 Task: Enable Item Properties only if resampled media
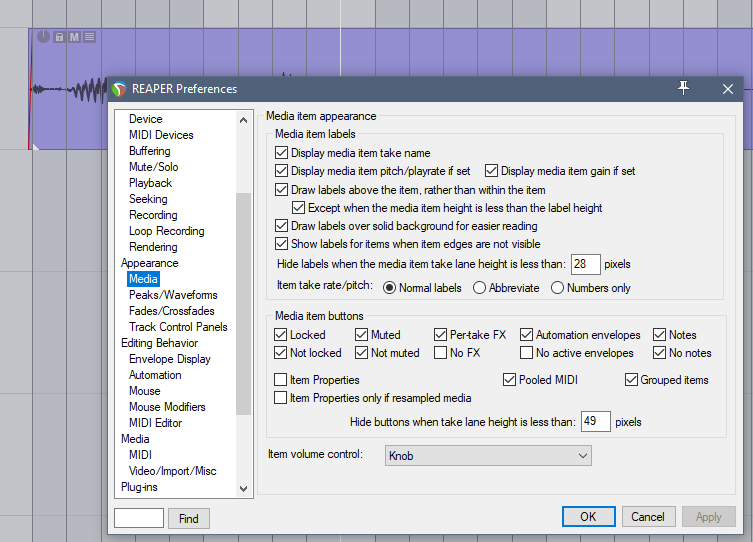pos(280,398)
